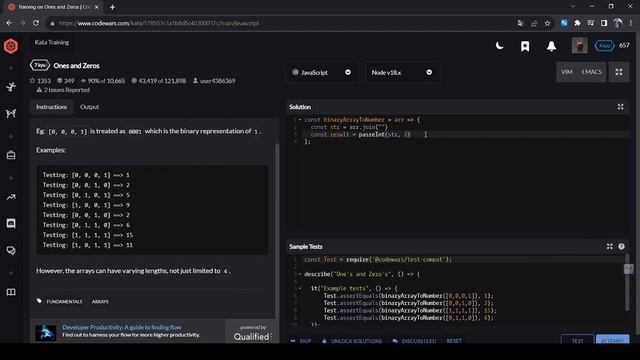Collapse the it("Example tests") fold arrow
The width and height of the screenshot is (640, 360).
tap(300, 289)
